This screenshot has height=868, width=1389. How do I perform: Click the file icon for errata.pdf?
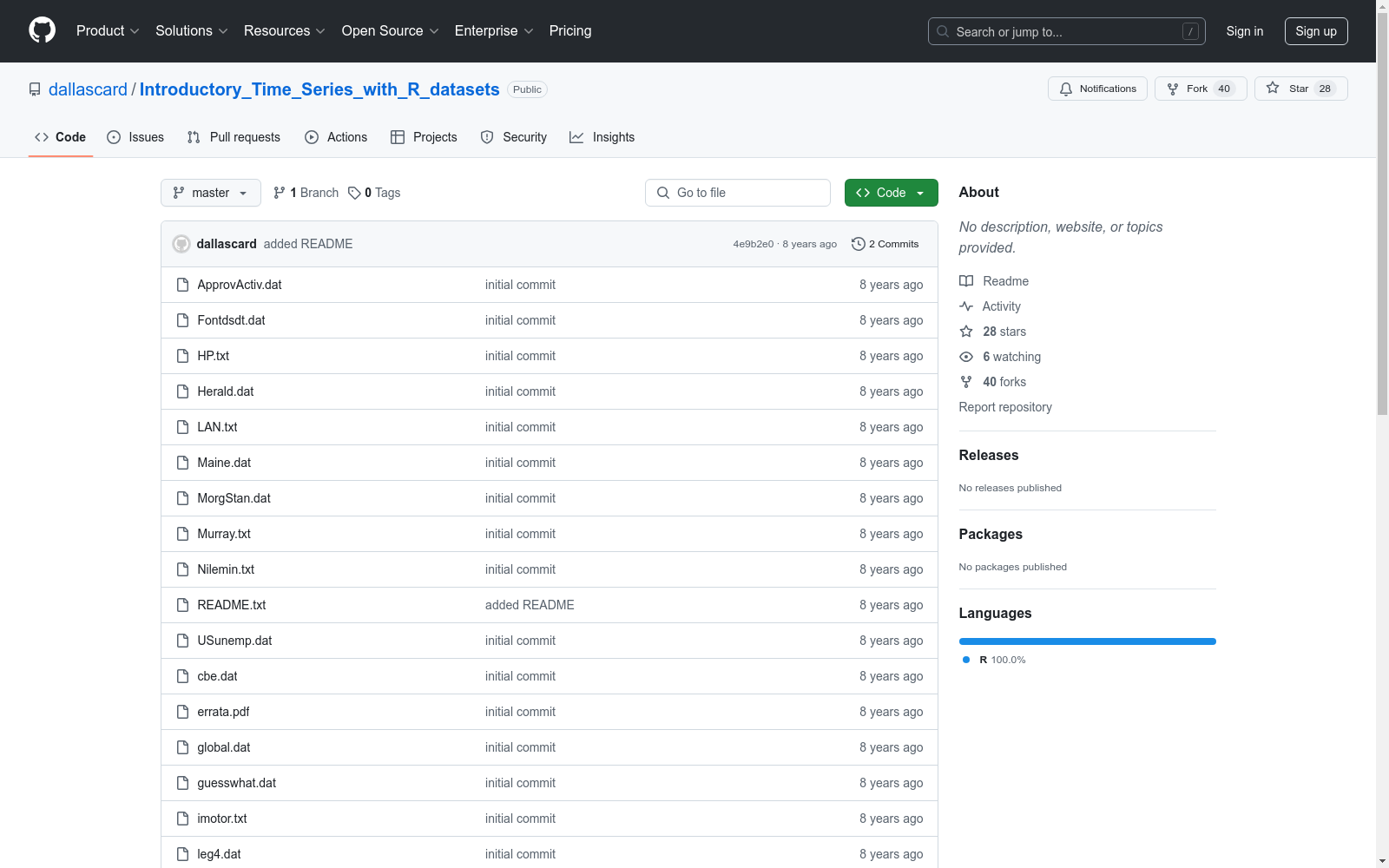point(182,712)
